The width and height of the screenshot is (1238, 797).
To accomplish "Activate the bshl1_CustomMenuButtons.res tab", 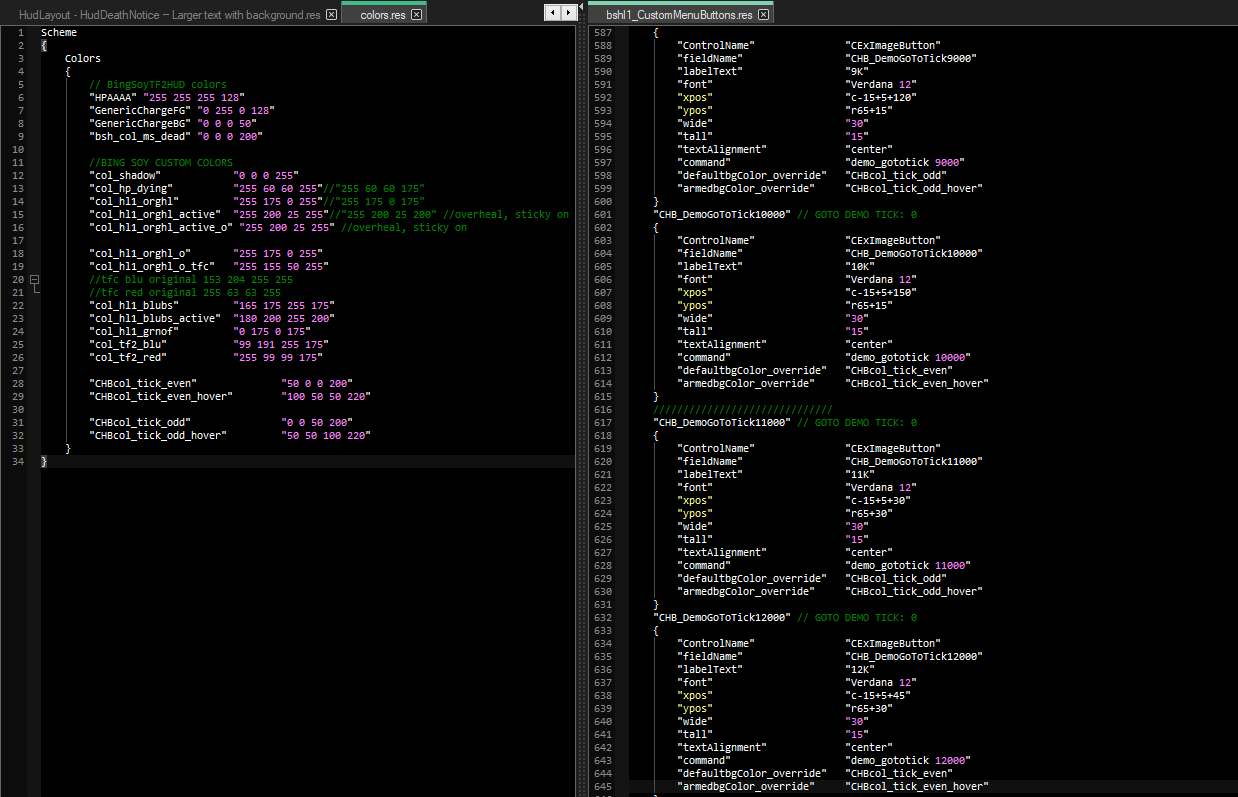I will [x=679, y=15].
